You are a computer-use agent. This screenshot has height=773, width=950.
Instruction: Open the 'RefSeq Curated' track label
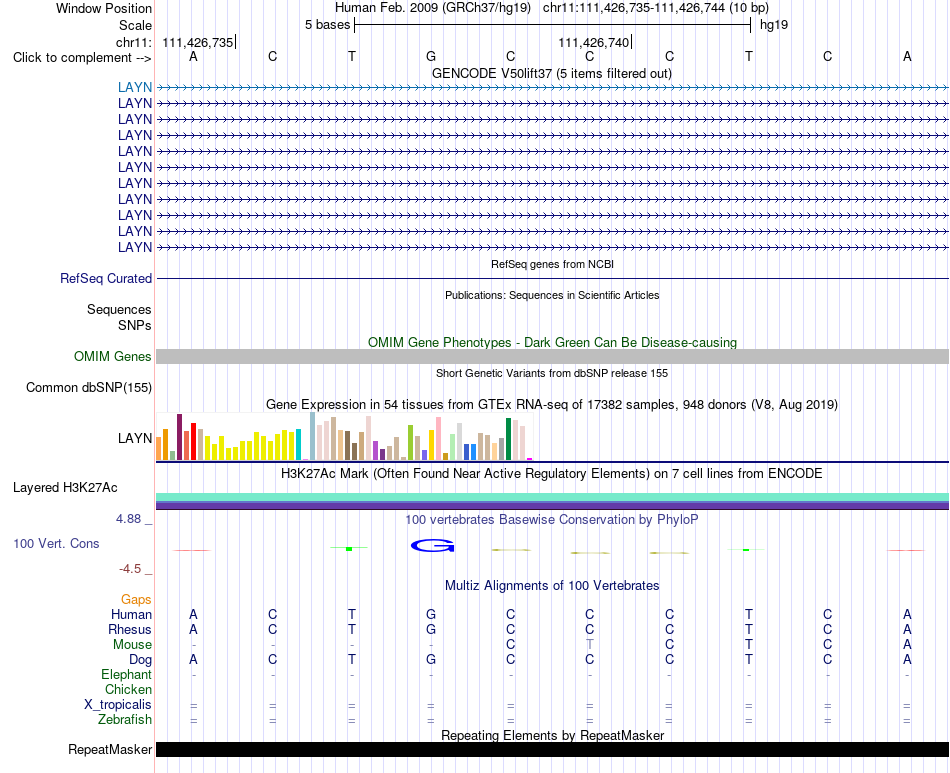coord(105,279)
